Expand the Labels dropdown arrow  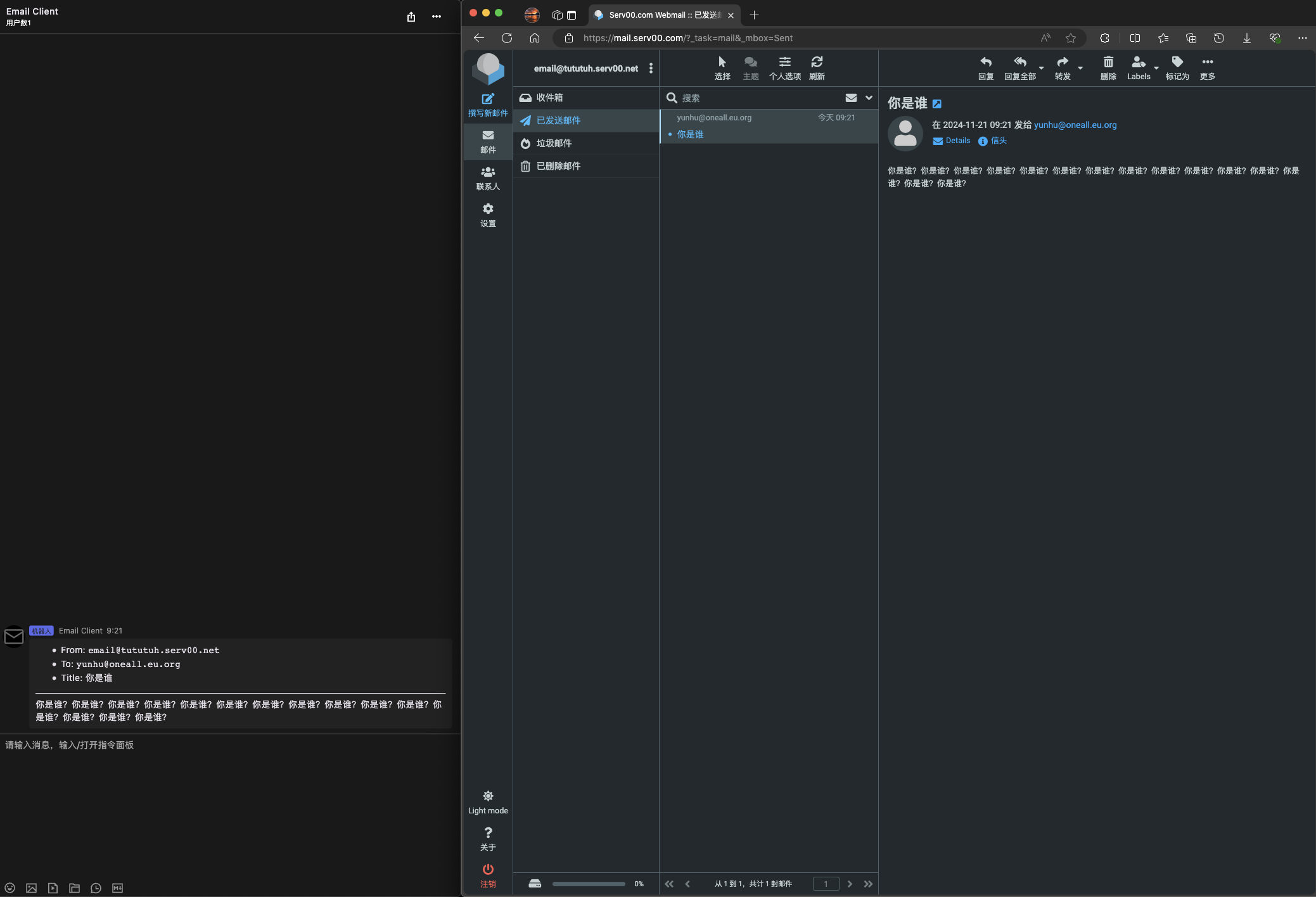pos(1156,68)
